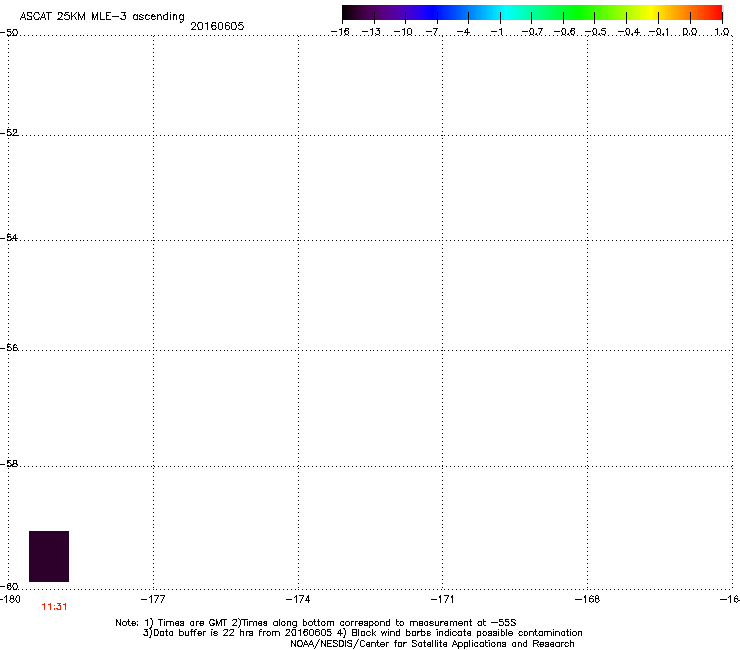Click the -171 longitude axis label

[442, 599]
